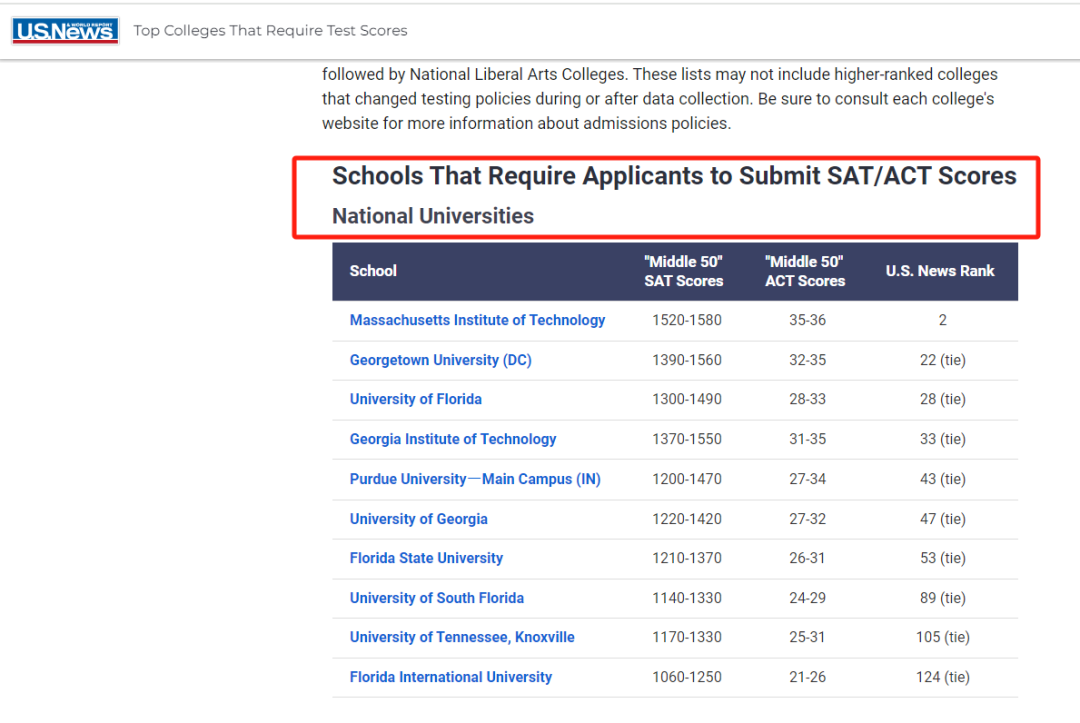Click the rank 33 (tie)
Image resolution: width=1080 pixels, height=723 pixels.
point(942,439)
